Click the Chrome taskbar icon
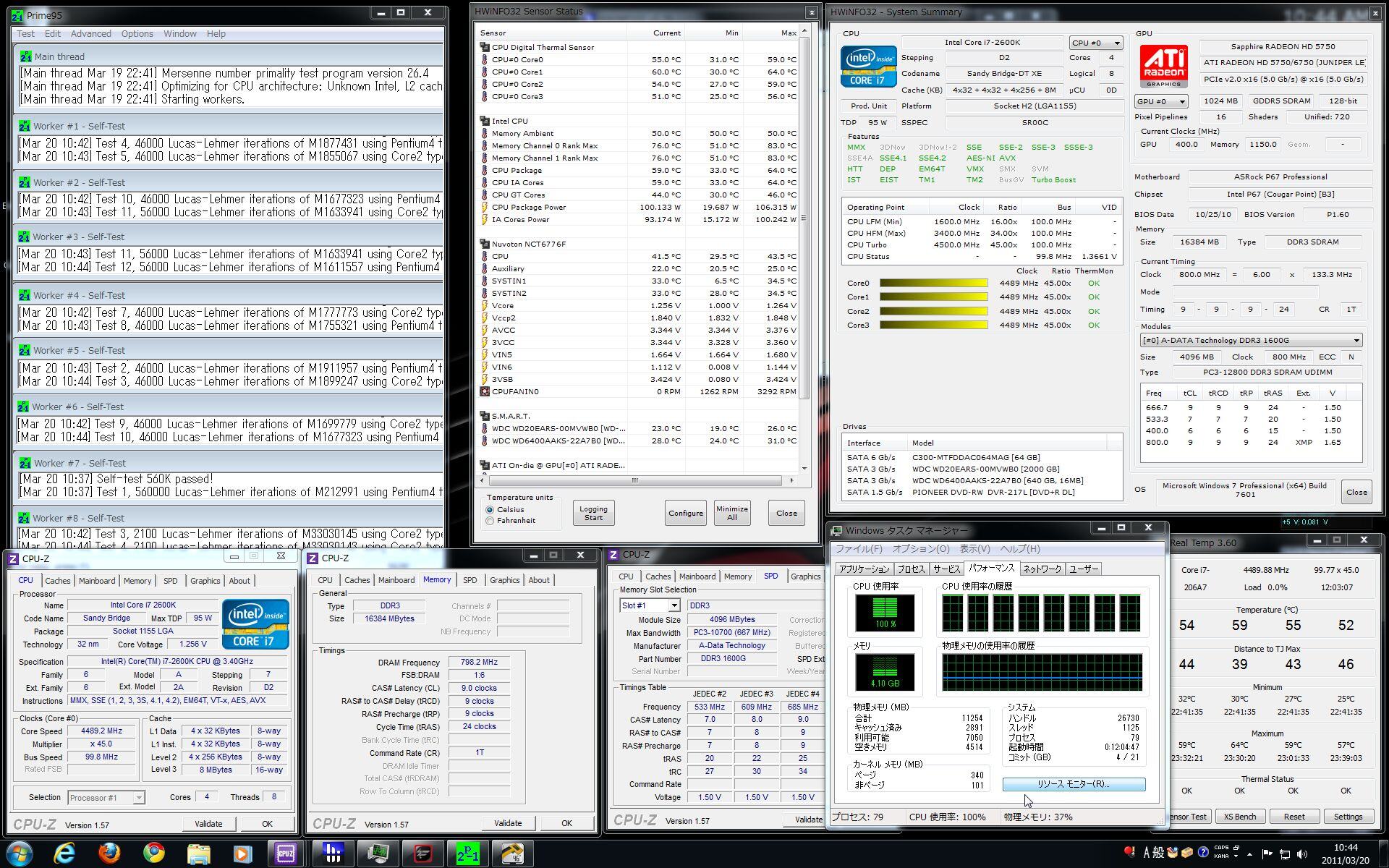This screenshot has width=1389, height=868. 153,854
